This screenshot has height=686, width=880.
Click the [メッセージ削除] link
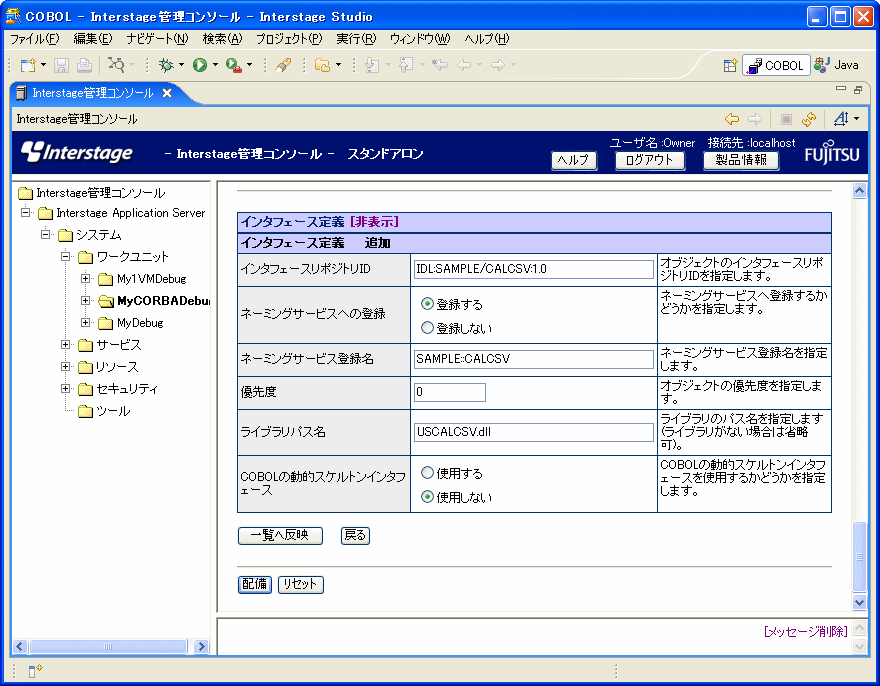point(805,632)
